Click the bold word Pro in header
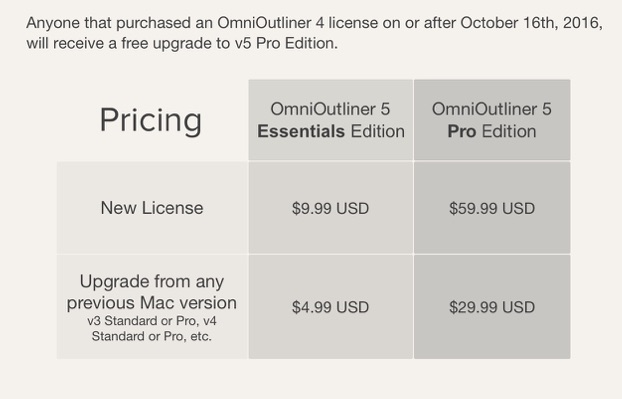Image resolution: width=622 pixels, height=399 pixels. (462, 131)
